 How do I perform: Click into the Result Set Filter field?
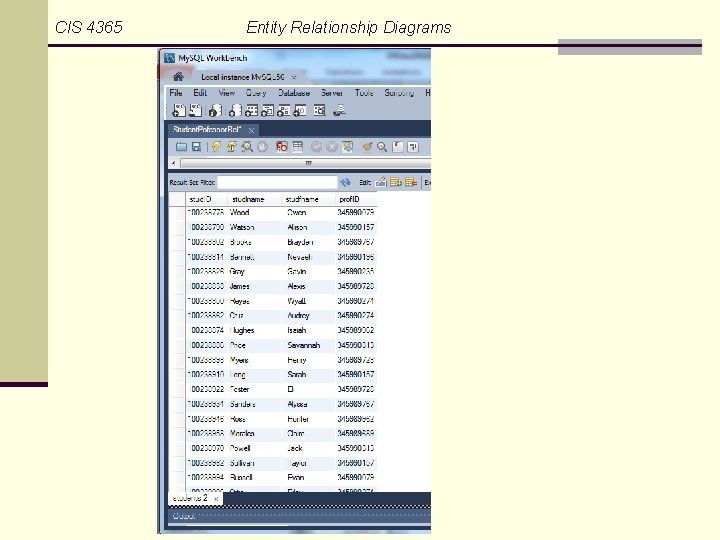277,182
